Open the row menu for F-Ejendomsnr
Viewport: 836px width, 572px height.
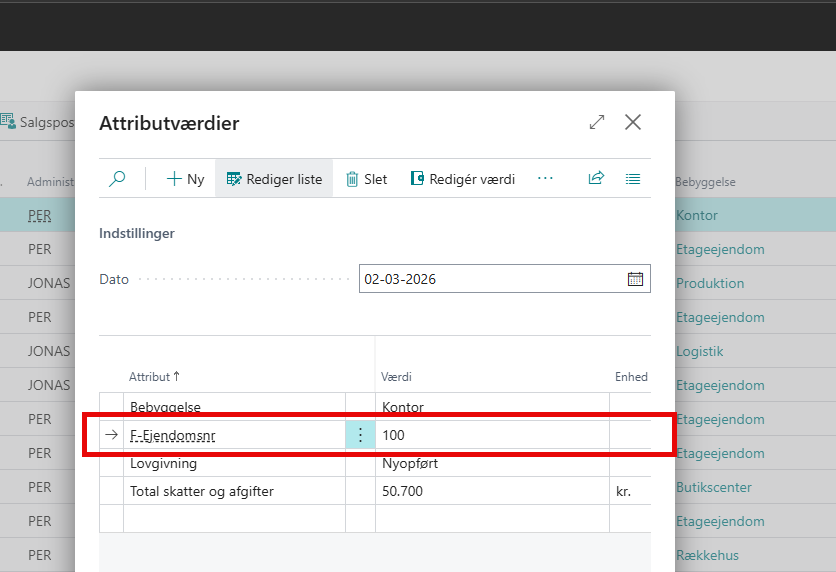360,435
